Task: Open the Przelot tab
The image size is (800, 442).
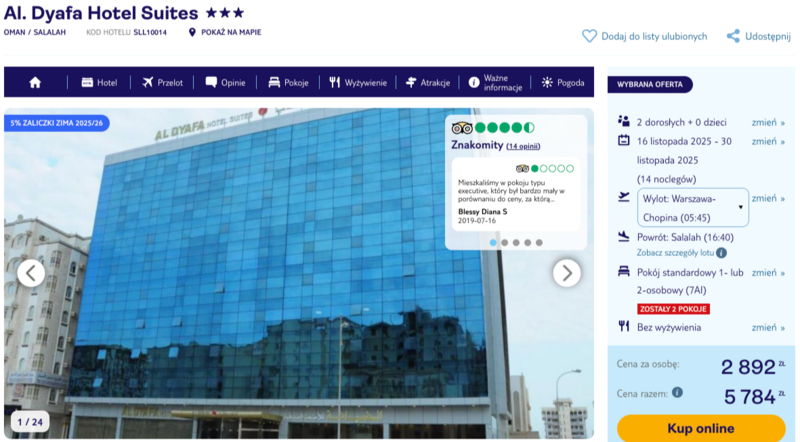Action: 162,82
